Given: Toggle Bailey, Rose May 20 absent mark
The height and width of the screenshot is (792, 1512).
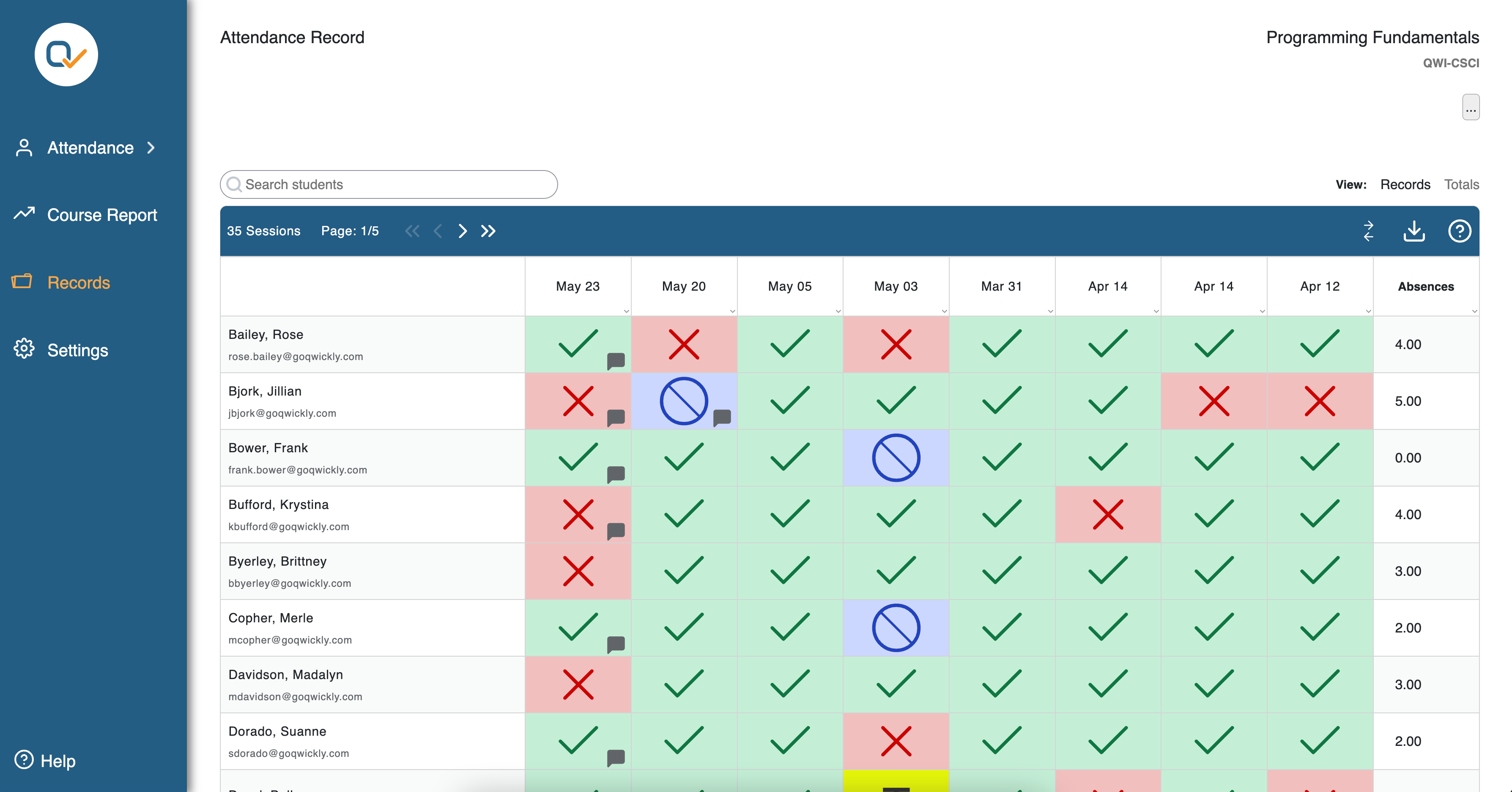Looking at the screenshot, I should [x=684, y=344].
